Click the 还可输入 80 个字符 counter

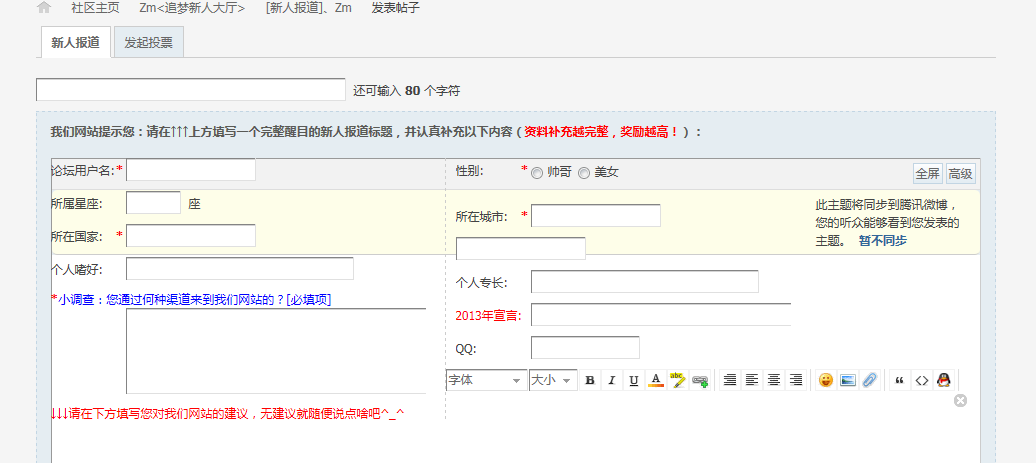[406, 91]
